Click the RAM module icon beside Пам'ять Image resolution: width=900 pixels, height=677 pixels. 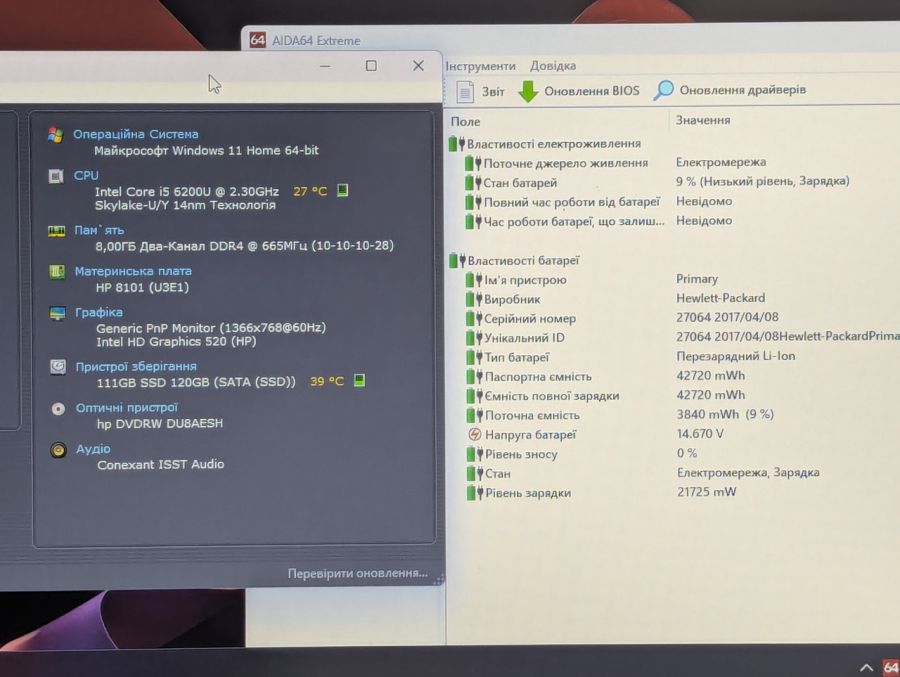coord(56,231)
